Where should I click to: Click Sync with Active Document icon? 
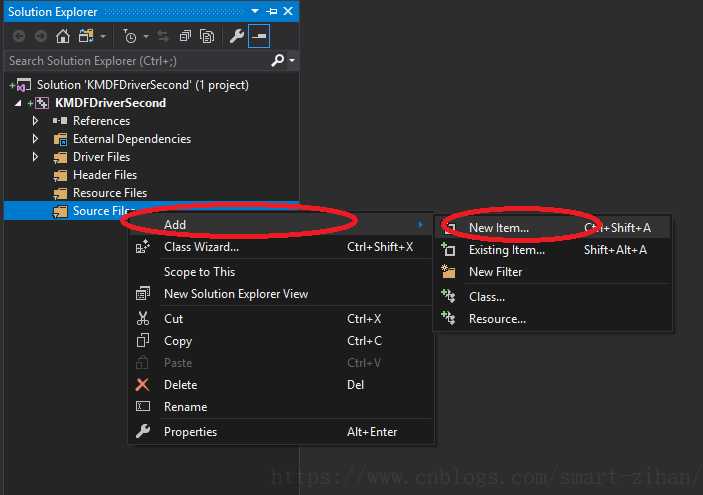[163, 36]
